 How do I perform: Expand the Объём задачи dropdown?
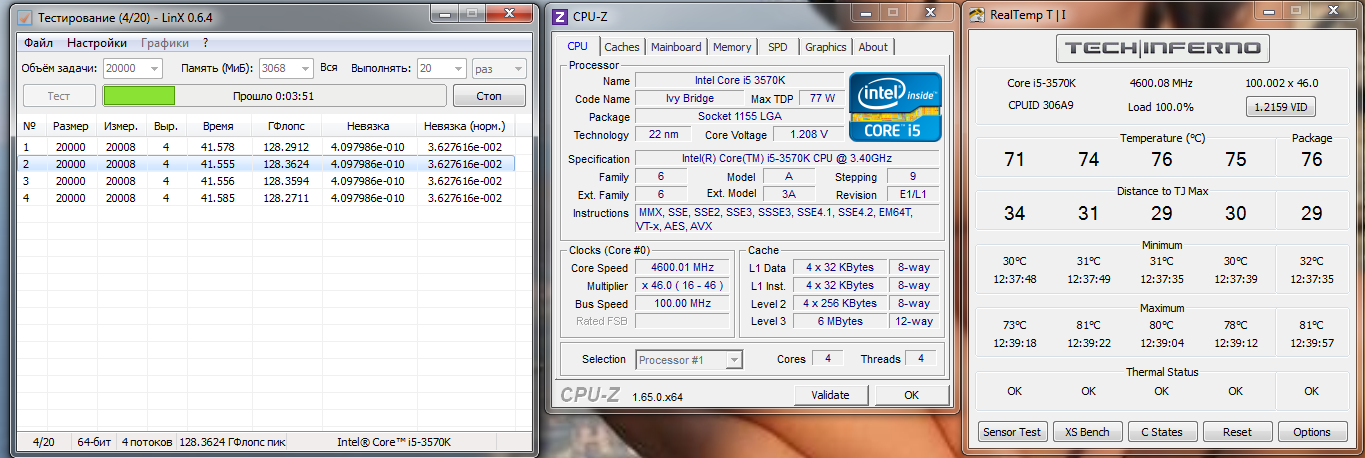(153, 68)
